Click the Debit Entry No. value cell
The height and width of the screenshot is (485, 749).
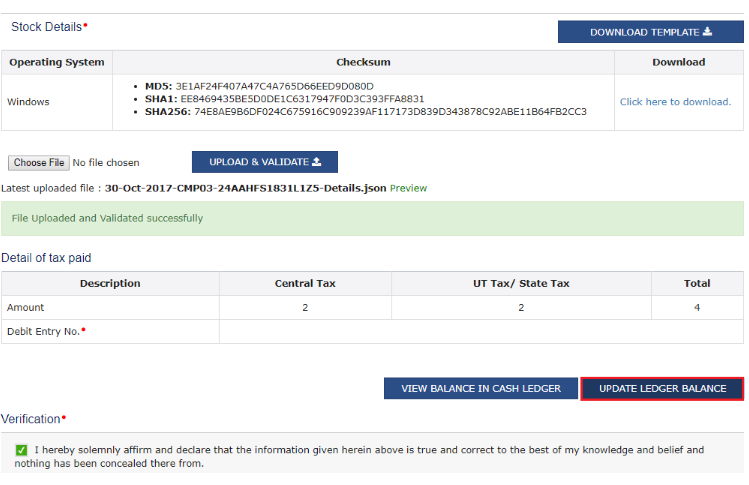481,331
